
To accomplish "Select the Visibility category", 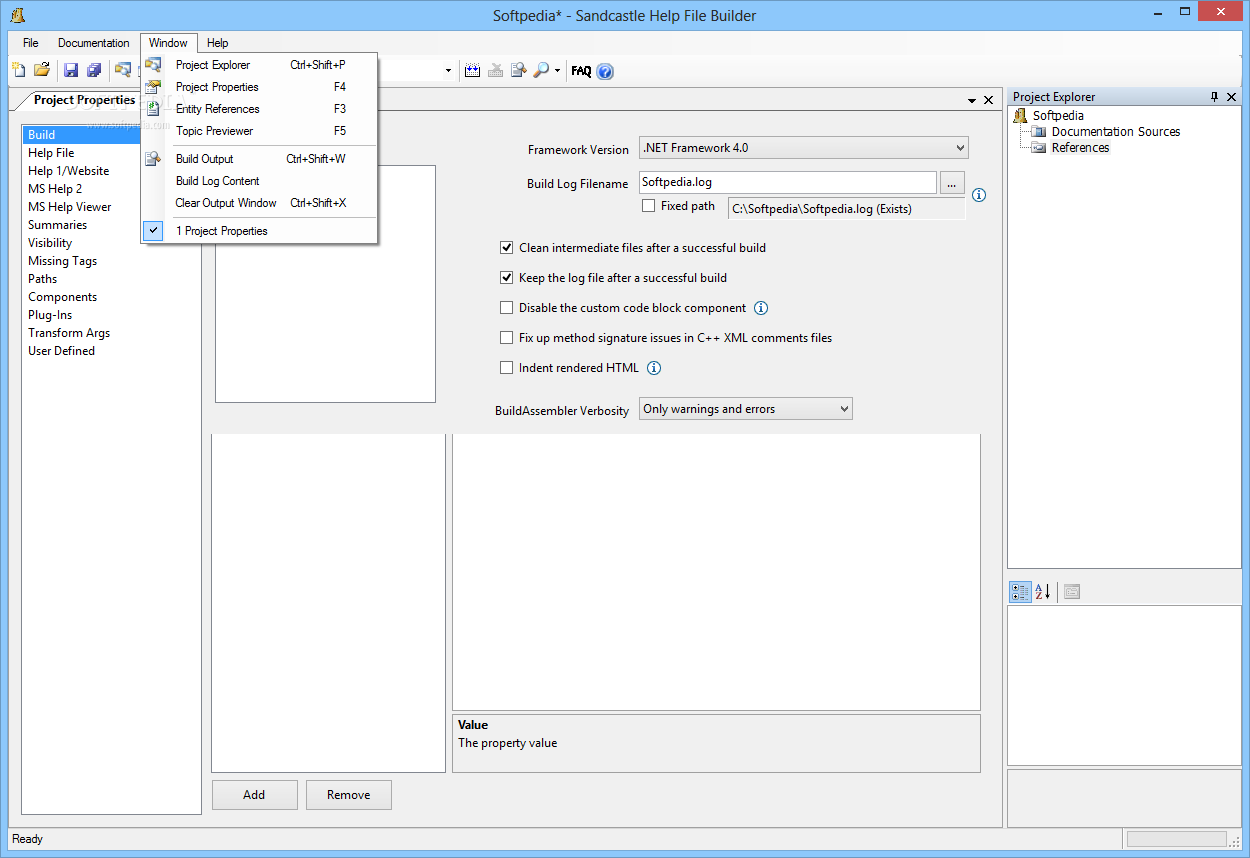I will [50, 243].
